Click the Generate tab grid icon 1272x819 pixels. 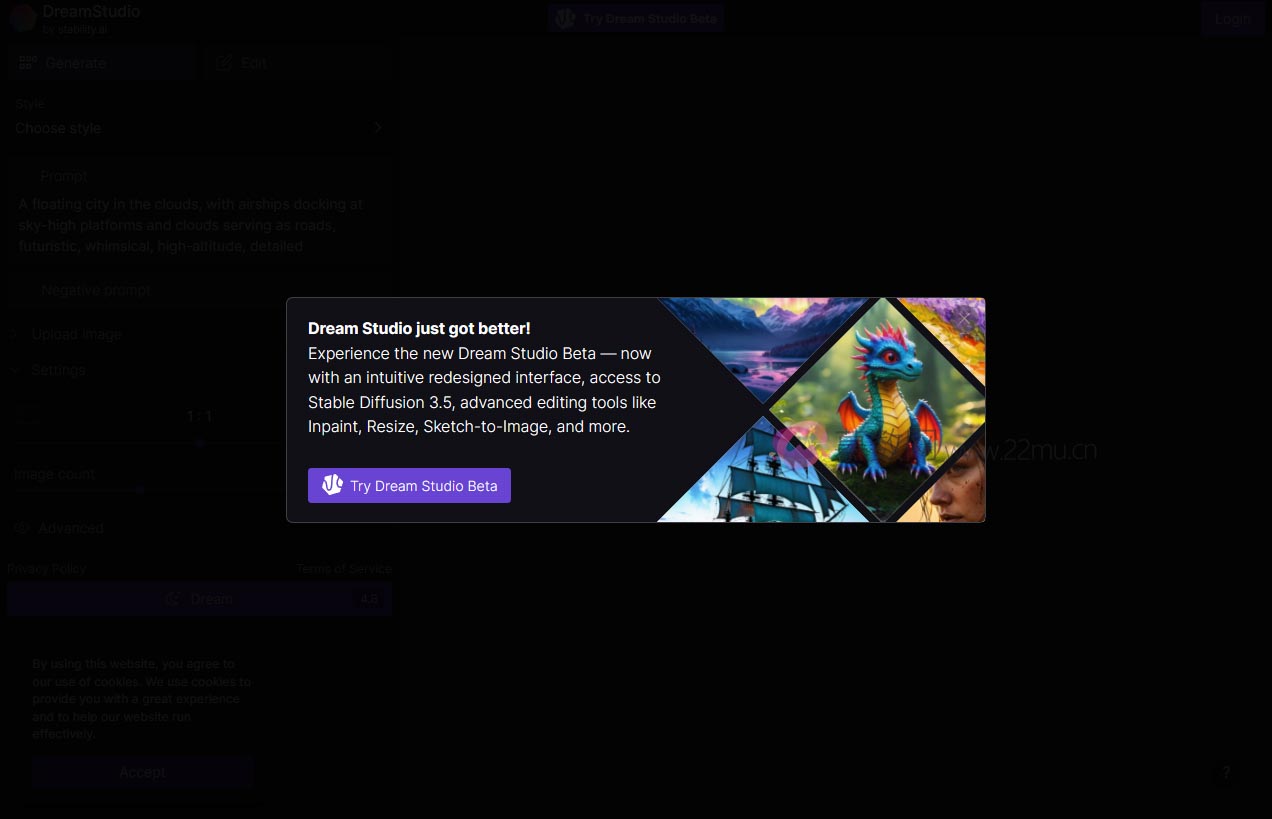tap(27, 63)
